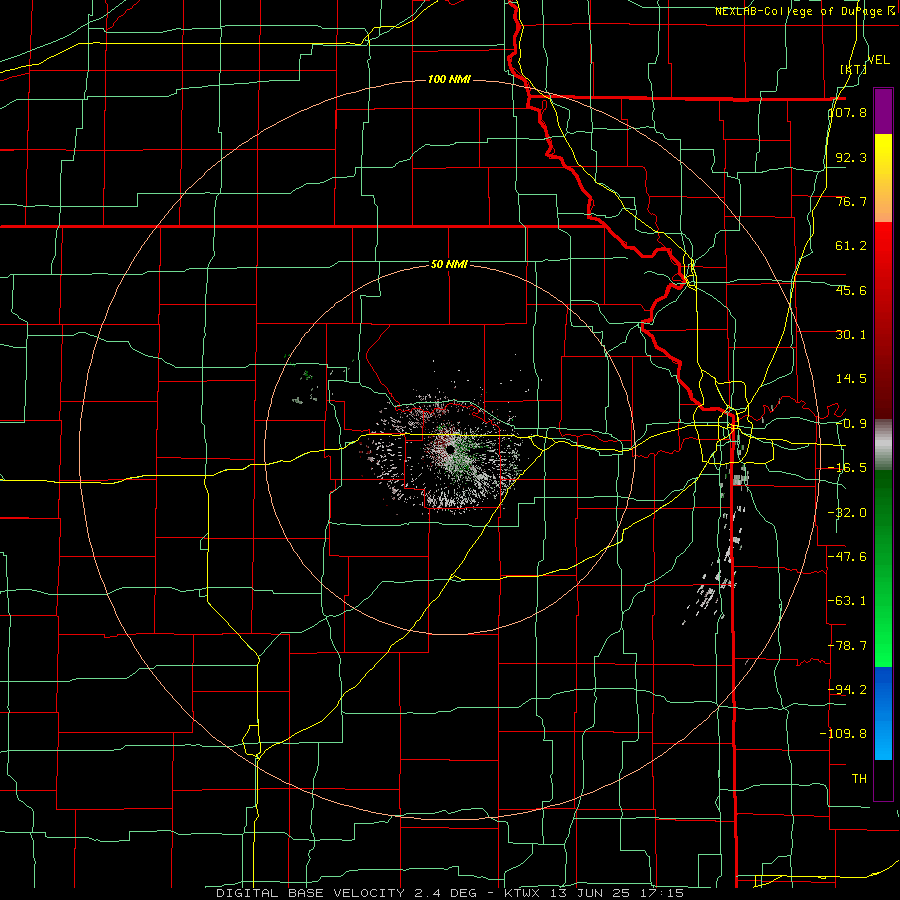Click the VEL legend title
Image resolution: width=900 pixels, height=900 pixels.
(x=879, y=60)
